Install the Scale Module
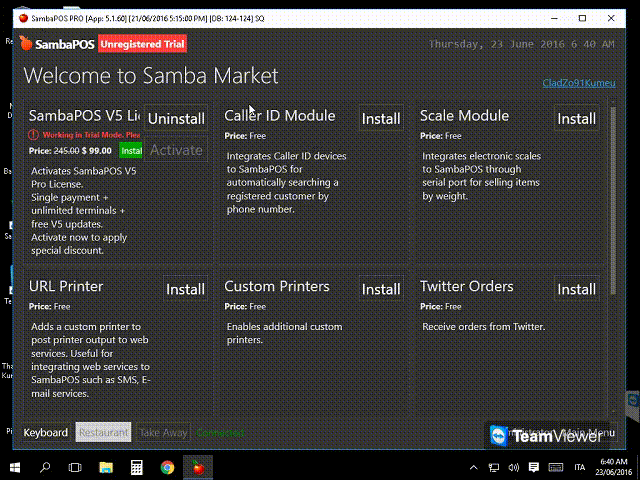The image size is (640, 480). tap(576, 119)
